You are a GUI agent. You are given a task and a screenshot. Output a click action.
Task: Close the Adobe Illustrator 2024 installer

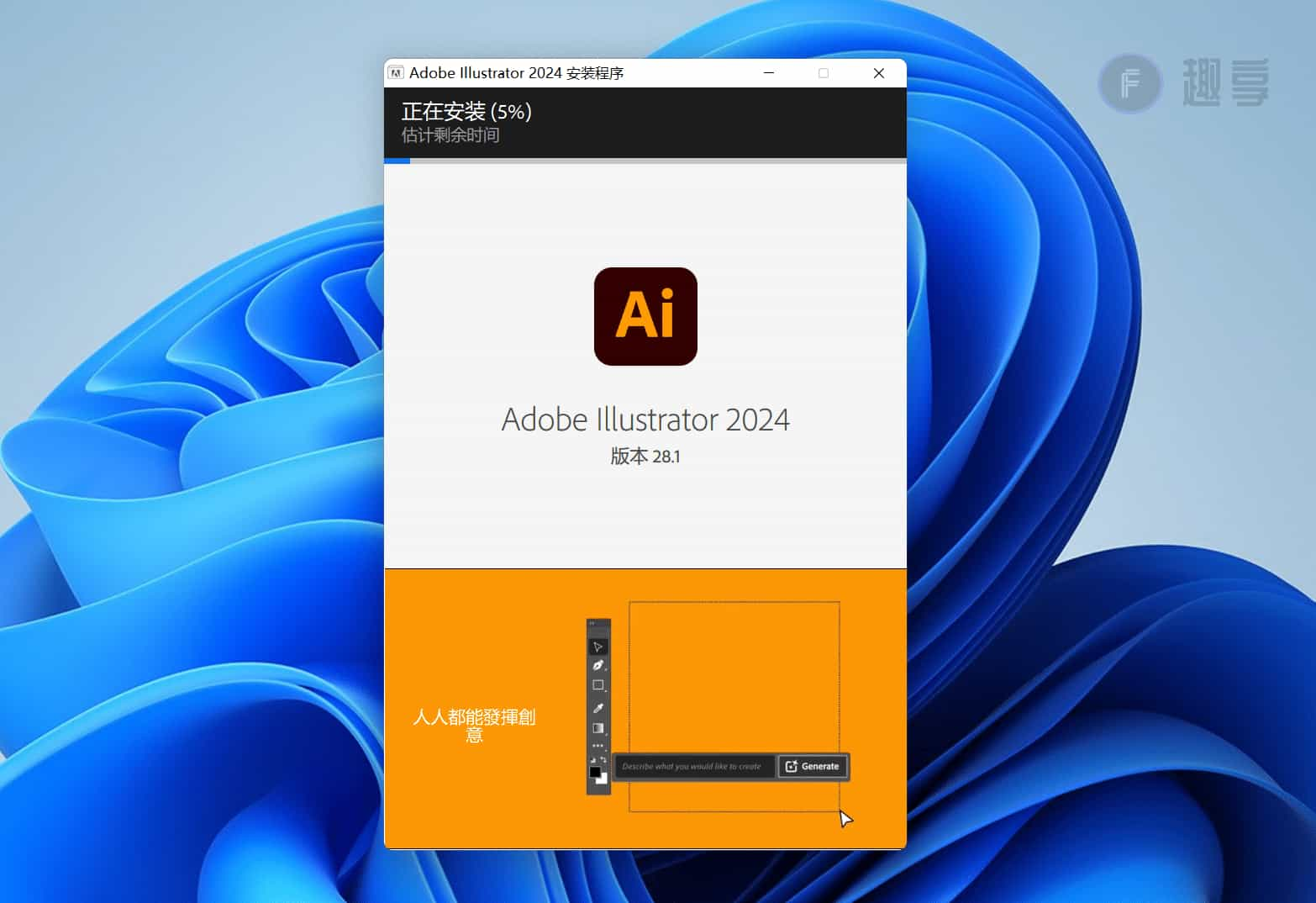(x=879, y=73)
